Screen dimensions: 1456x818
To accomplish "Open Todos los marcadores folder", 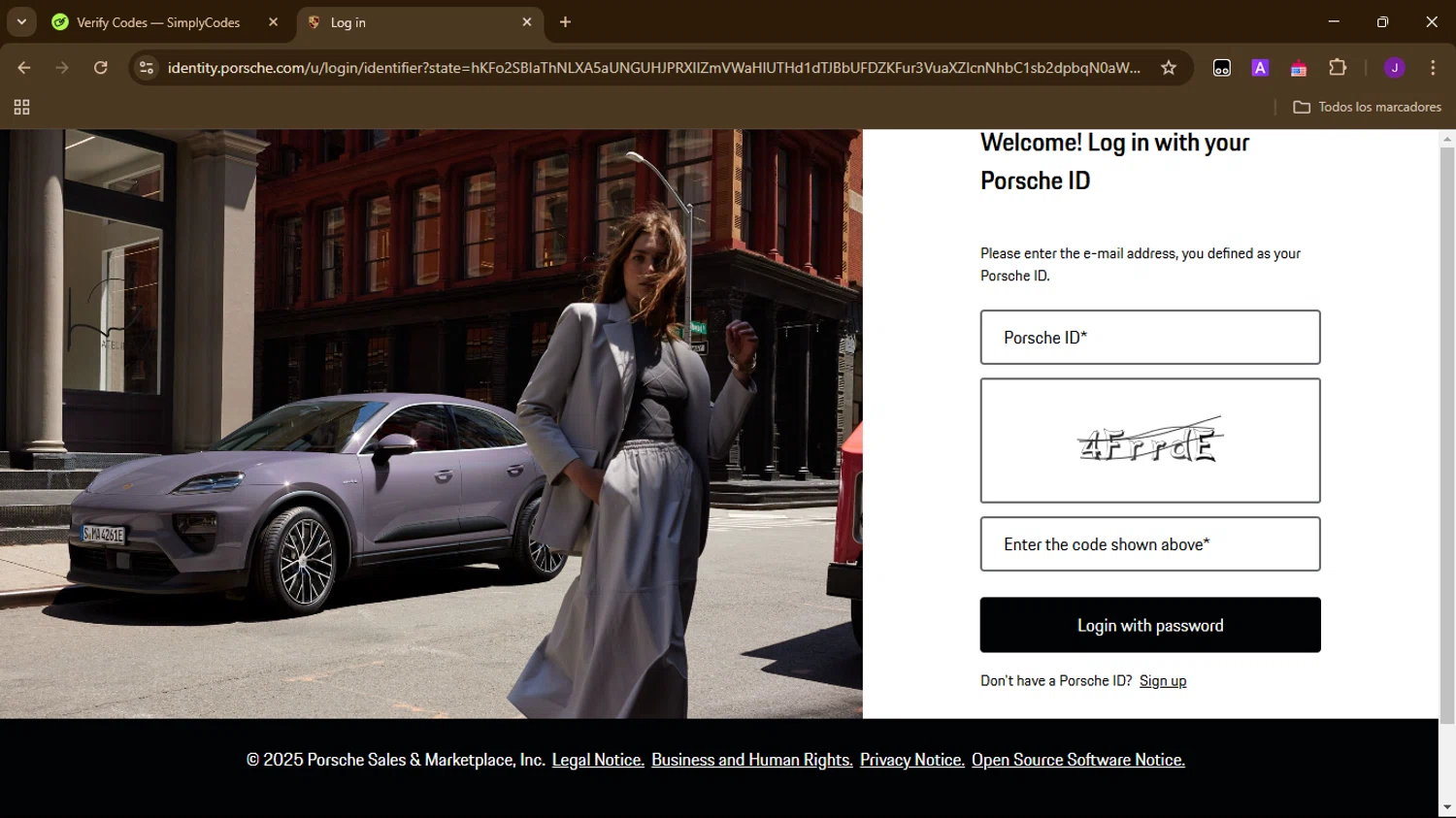I will point(1367,107).
